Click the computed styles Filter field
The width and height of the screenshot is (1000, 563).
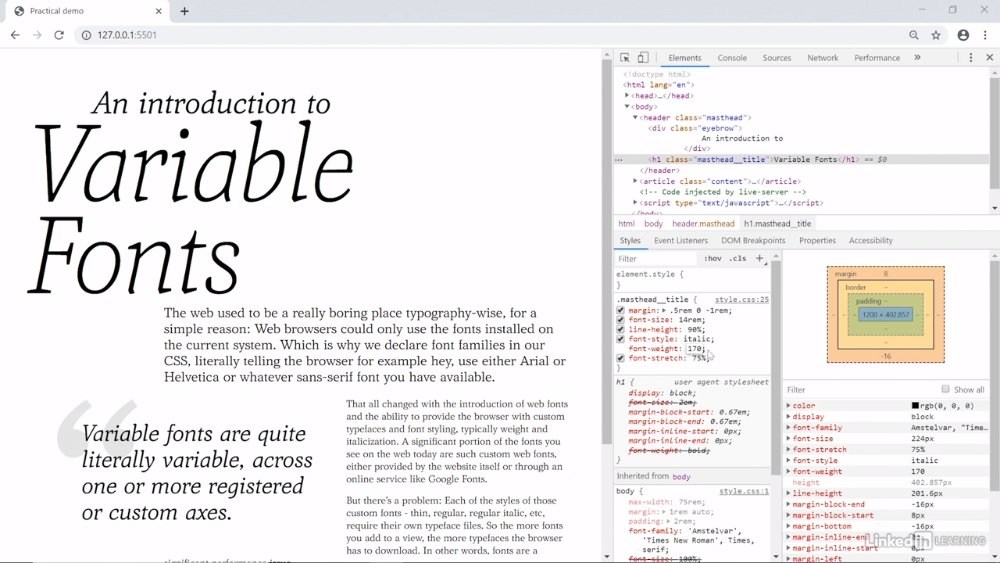pyautogui.click(x=861, y=390)
